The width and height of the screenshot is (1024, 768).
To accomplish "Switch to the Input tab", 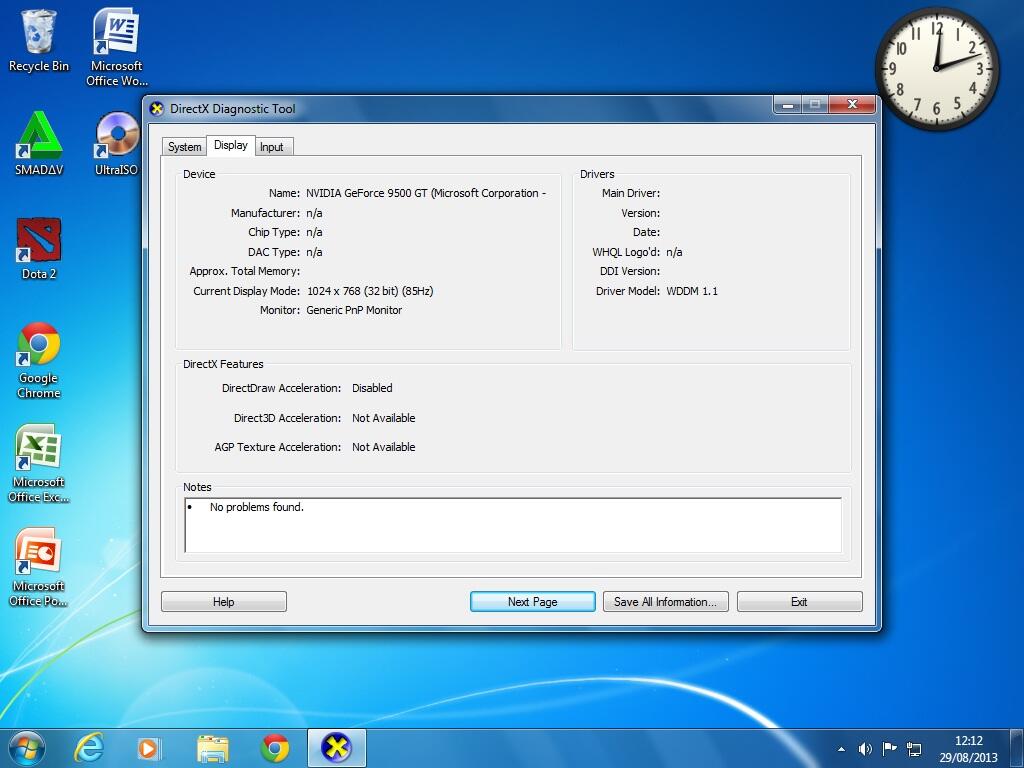I will pos(272,147).
